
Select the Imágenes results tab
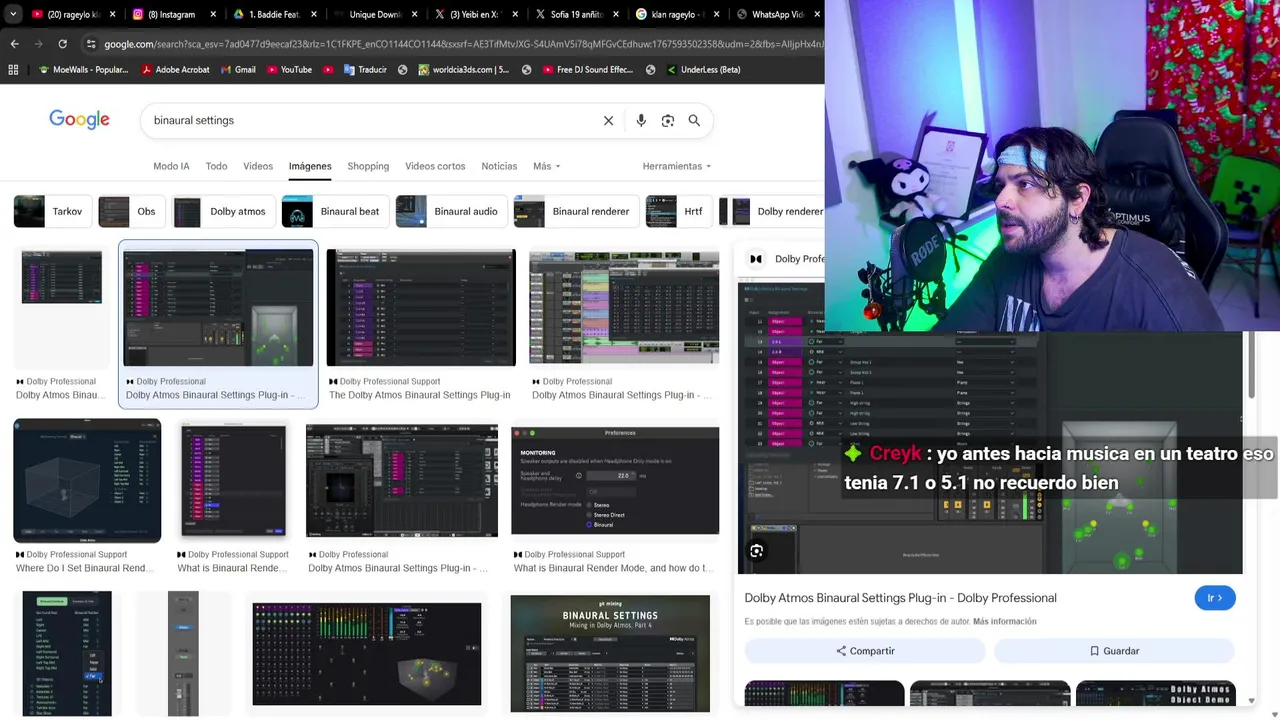[x=310, y=166]
